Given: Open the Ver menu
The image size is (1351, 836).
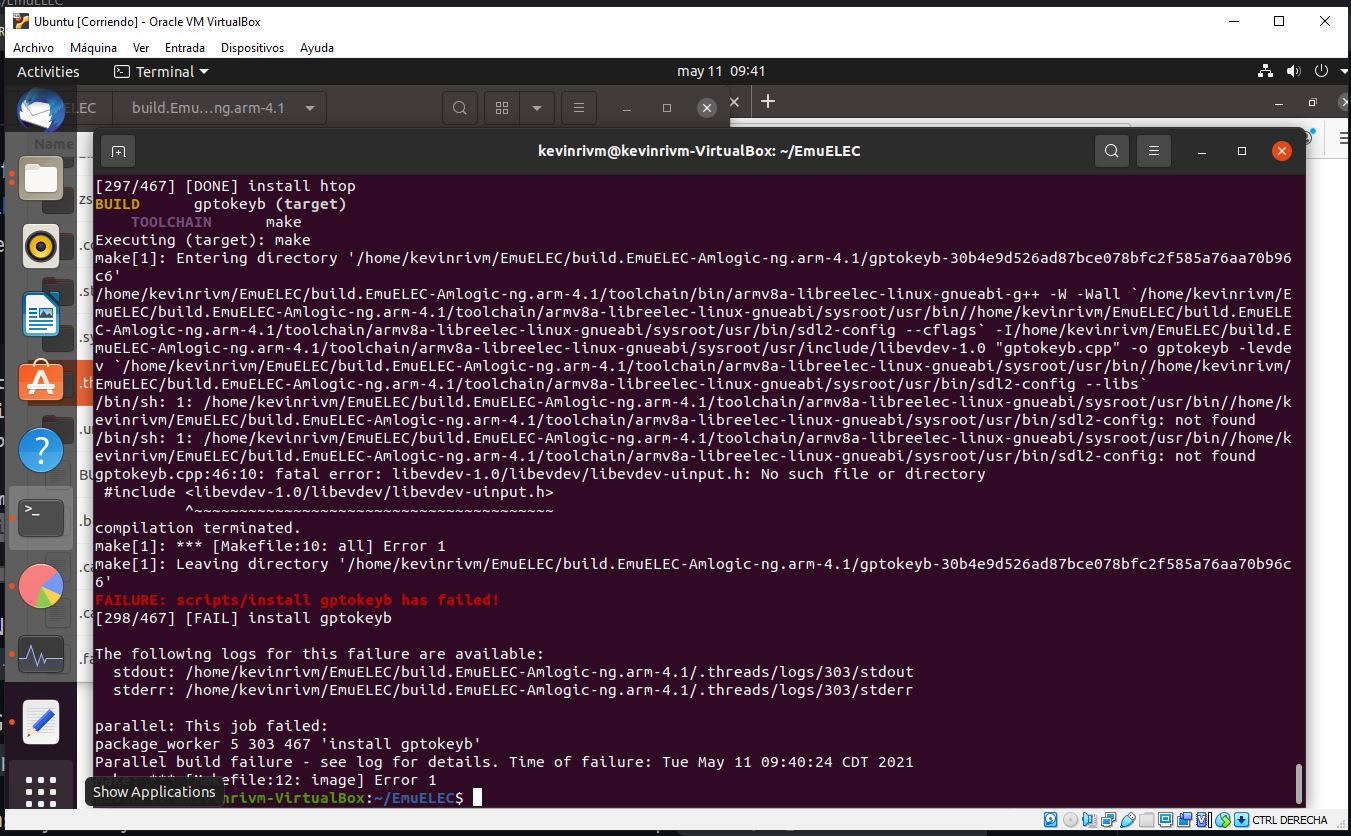Looking at the screenshot, I should tap(141, 47).
